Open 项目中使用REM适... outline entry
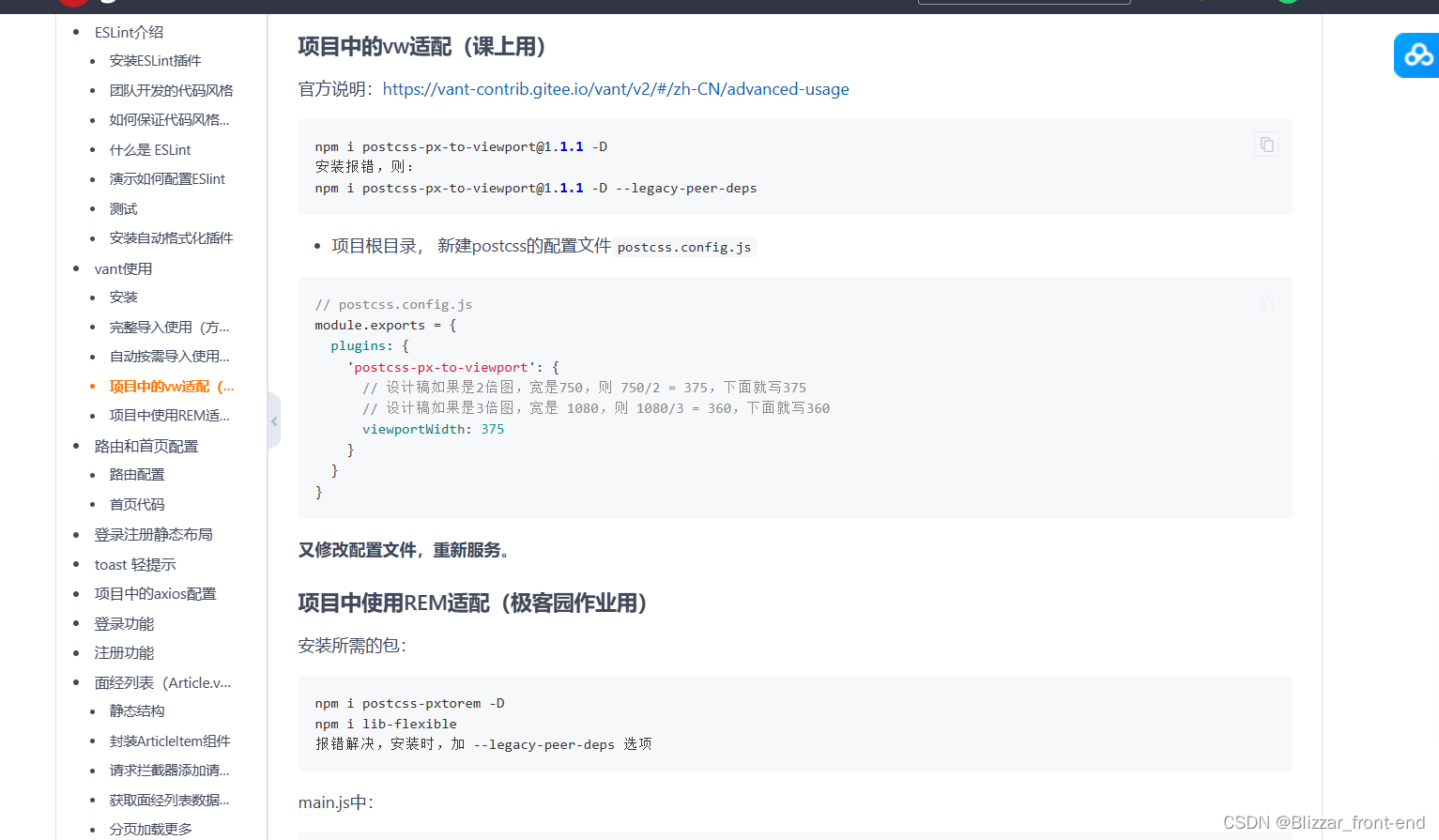 tap(169, 416)
